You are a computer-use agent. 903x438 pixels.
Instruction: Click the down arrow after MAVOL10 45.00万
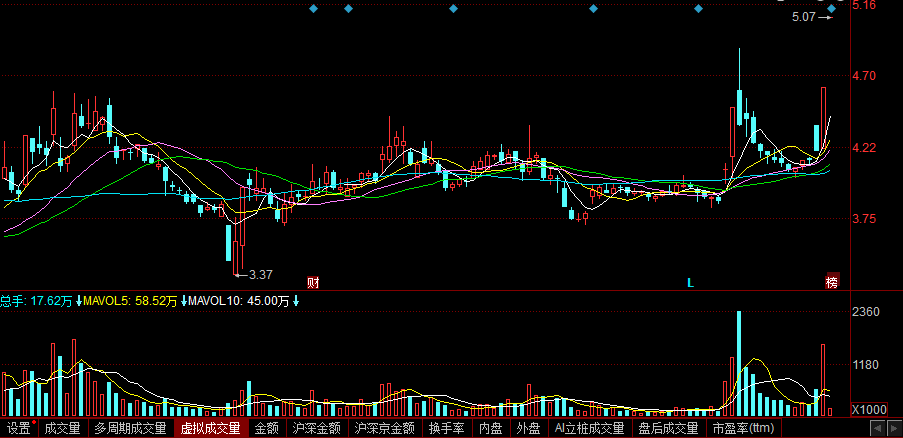click(x=295, y=301)
